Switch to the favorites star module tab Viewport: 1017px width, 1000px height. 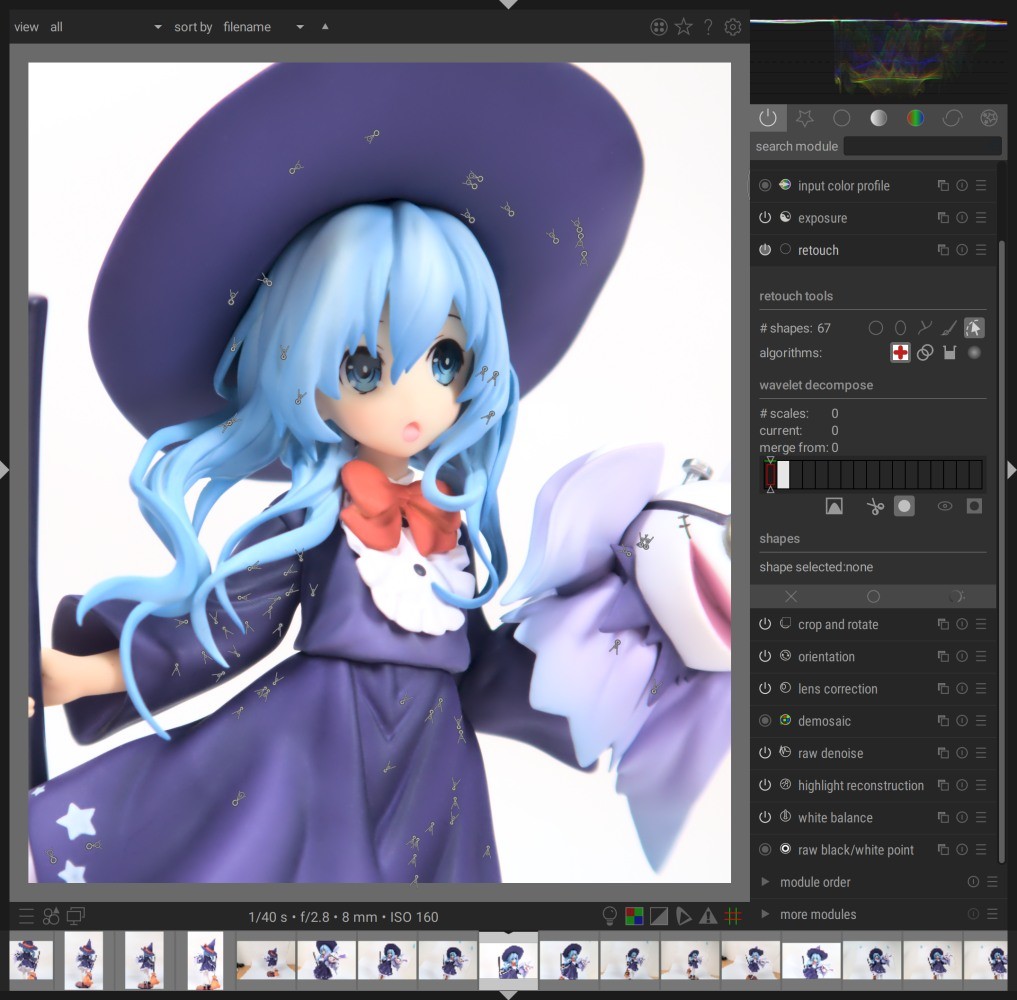point(804,118)
